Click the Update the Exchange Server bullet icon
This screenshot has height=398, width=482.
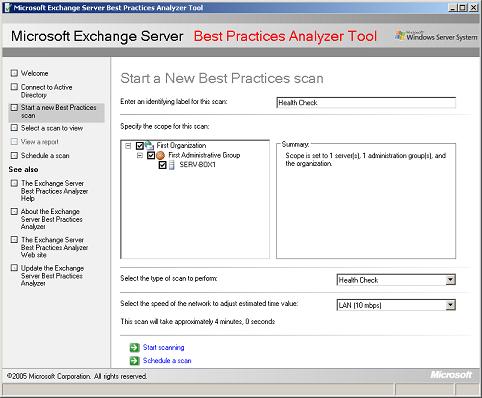(x=14, y=268)
